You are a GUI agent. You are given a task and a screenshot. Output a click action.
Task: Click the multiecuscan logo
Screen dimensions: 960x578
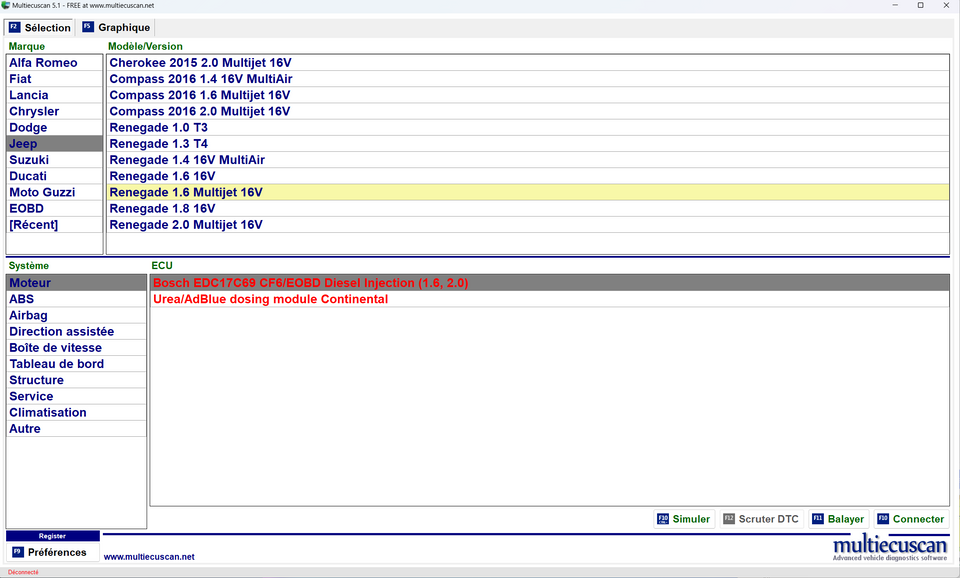coord(890,547)
